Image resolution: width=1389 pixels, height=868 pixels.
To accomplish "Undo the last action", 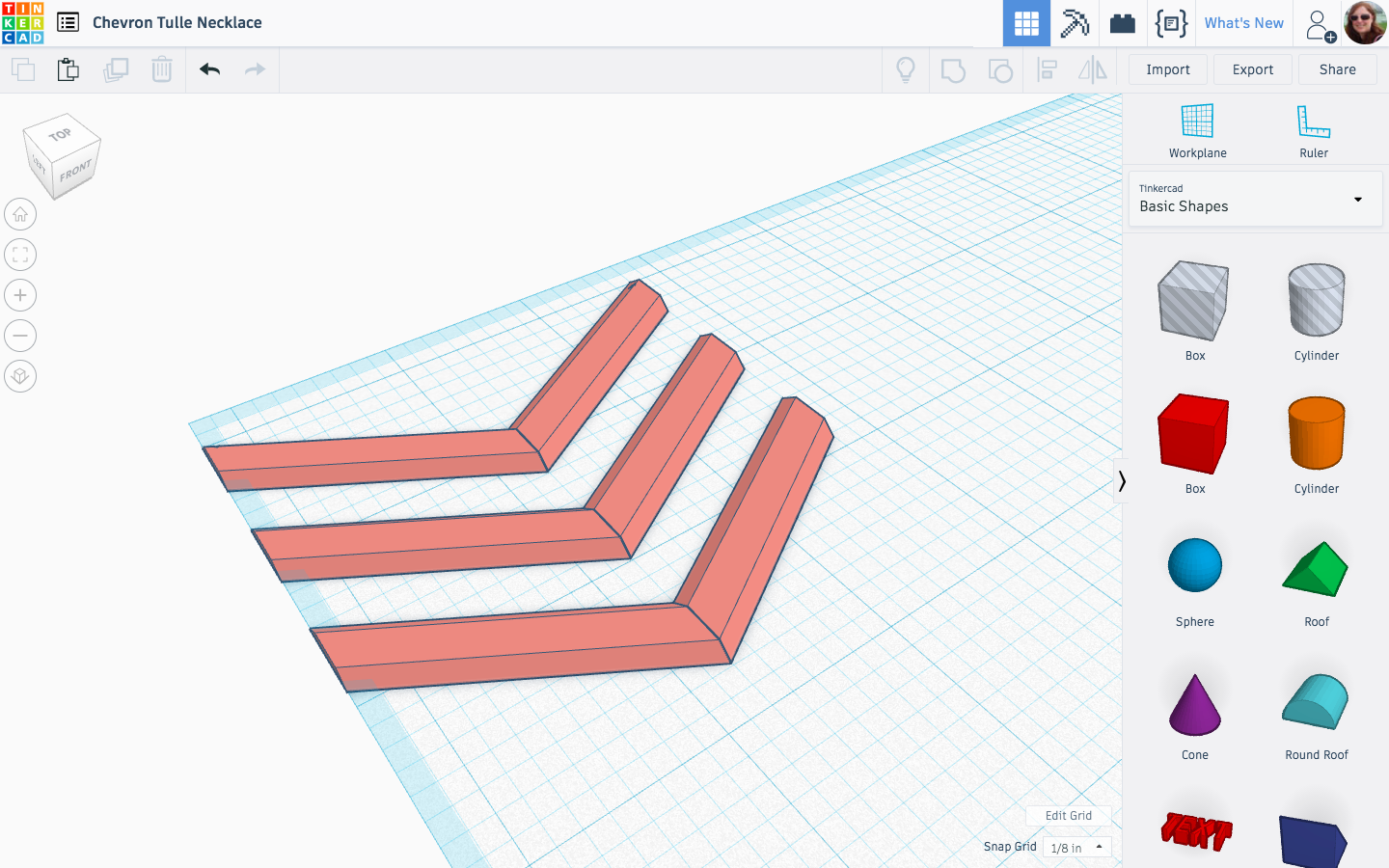I will click(x=209, y=69).
